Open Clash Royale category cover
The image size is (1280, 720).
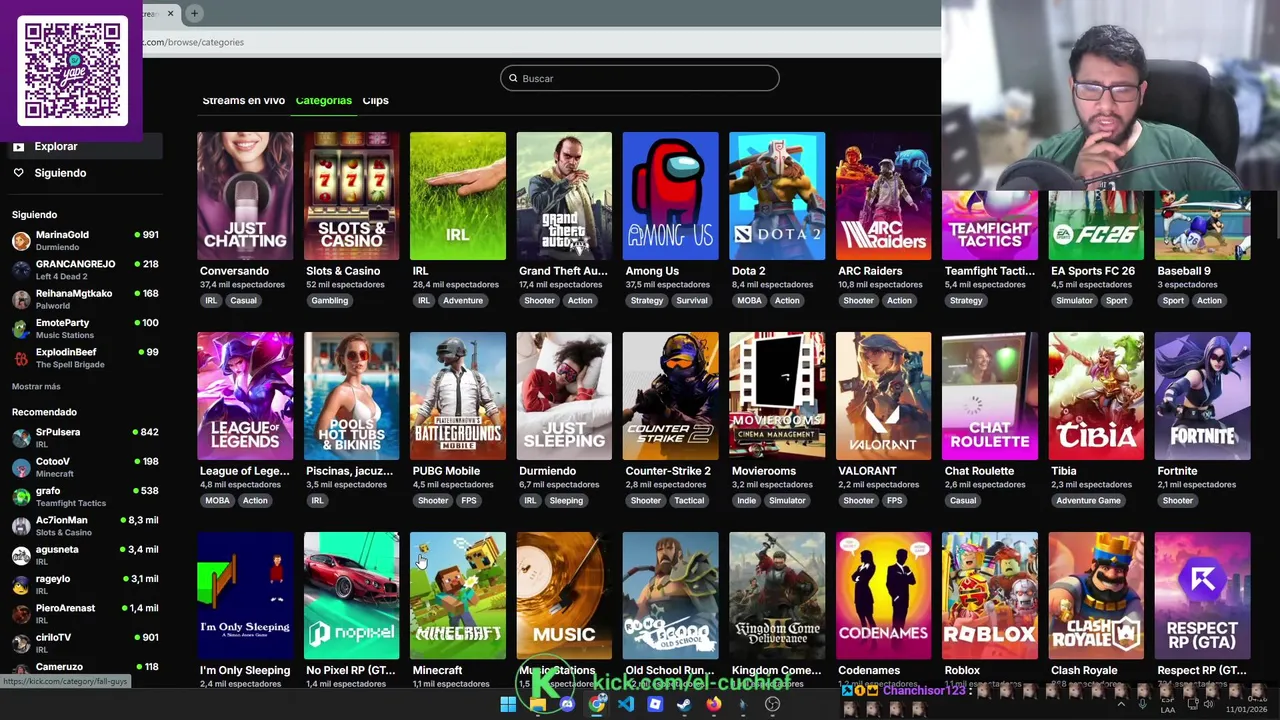click(1096, 596)
